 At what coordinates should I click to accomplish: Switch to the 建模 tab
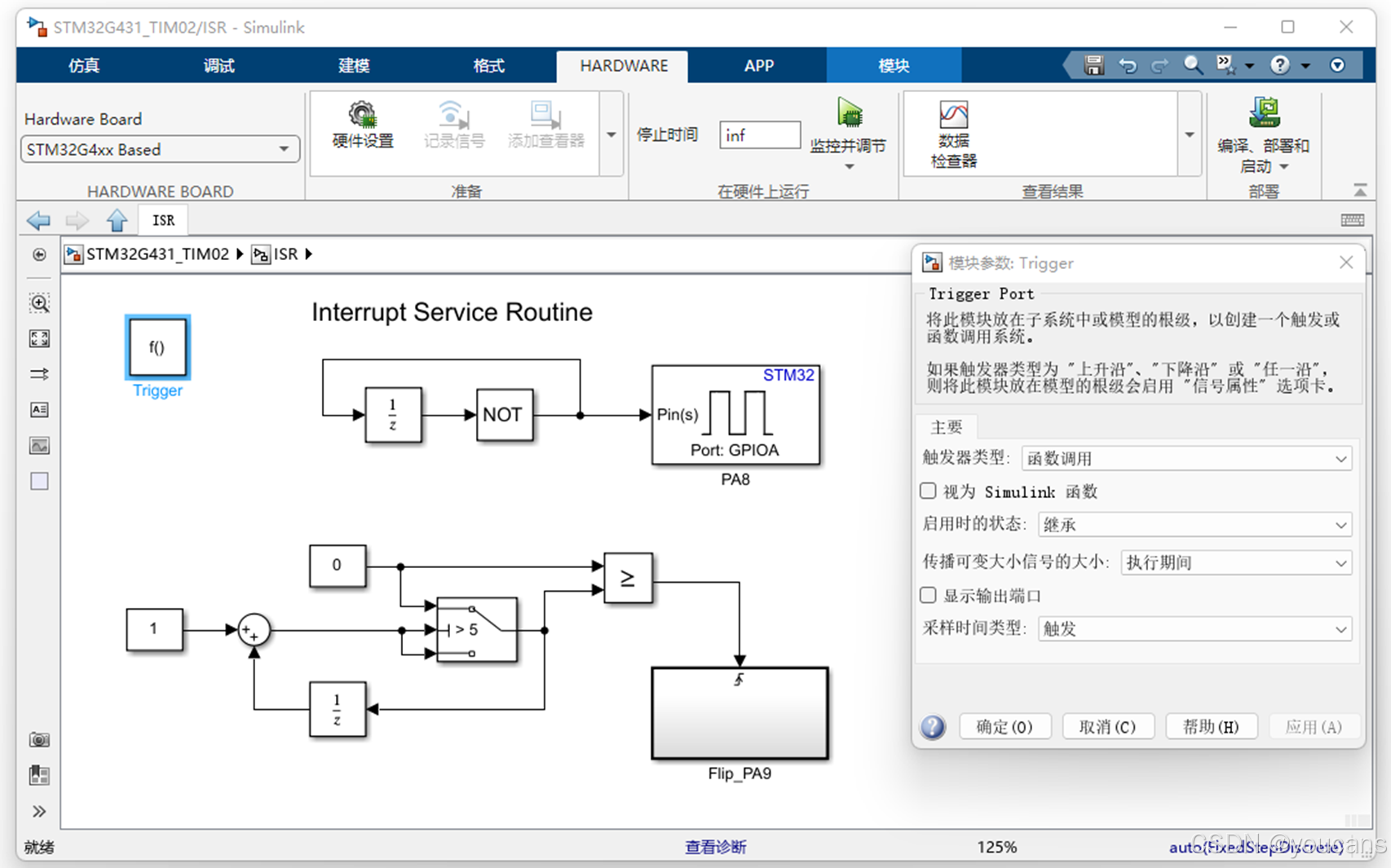(353, 65)
